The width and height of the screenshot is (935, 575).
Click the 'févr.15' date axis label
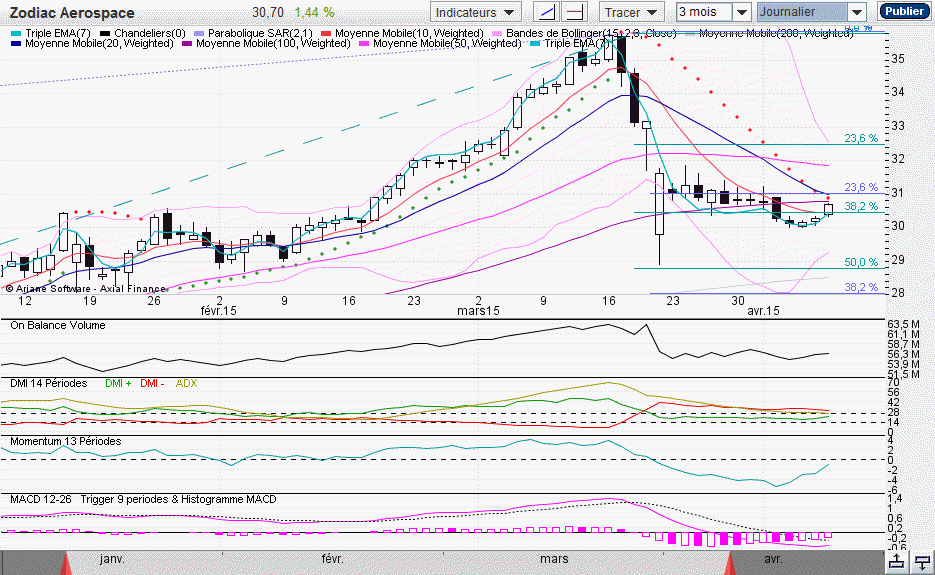(218, 311)
